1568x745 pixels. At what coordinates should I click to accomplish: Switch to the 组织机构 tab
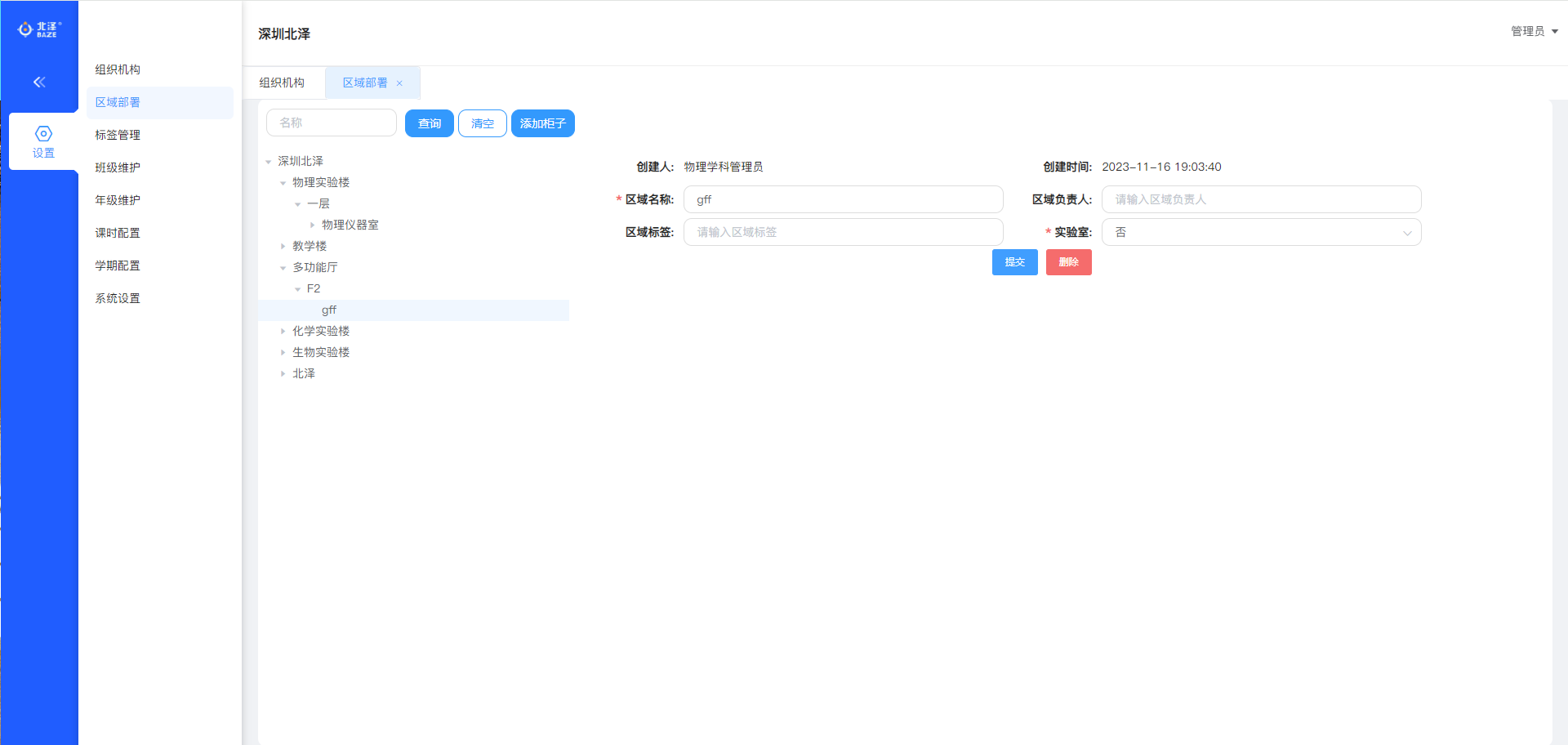(282, 83)
